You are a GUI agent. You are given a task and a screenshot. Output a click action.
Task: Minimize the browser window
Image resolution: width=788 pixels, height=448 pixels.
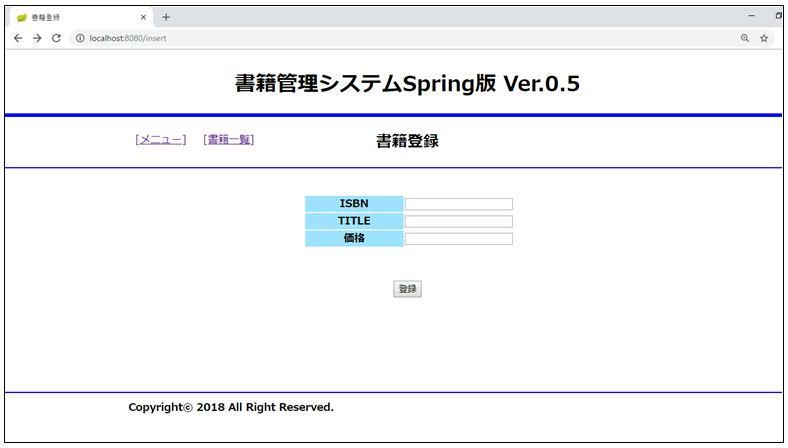[751, 16]
